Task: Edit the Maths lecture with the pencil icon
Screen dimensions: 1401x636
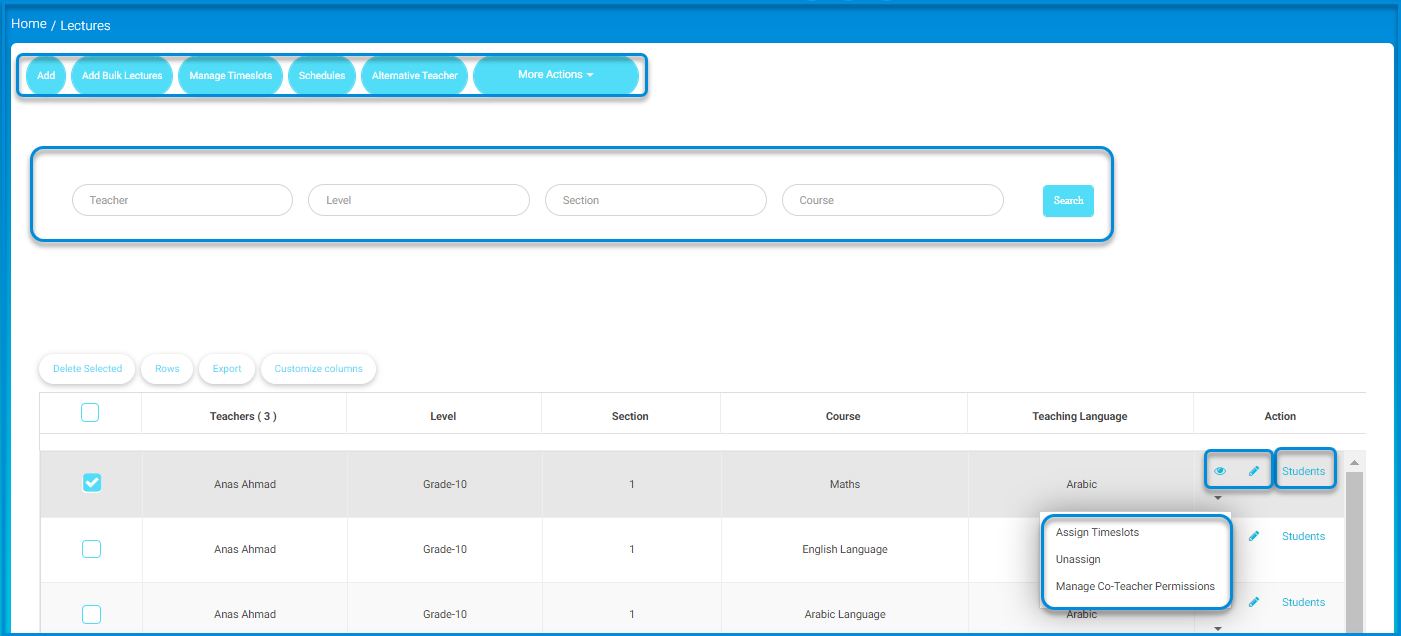Action: (1254, 471)
